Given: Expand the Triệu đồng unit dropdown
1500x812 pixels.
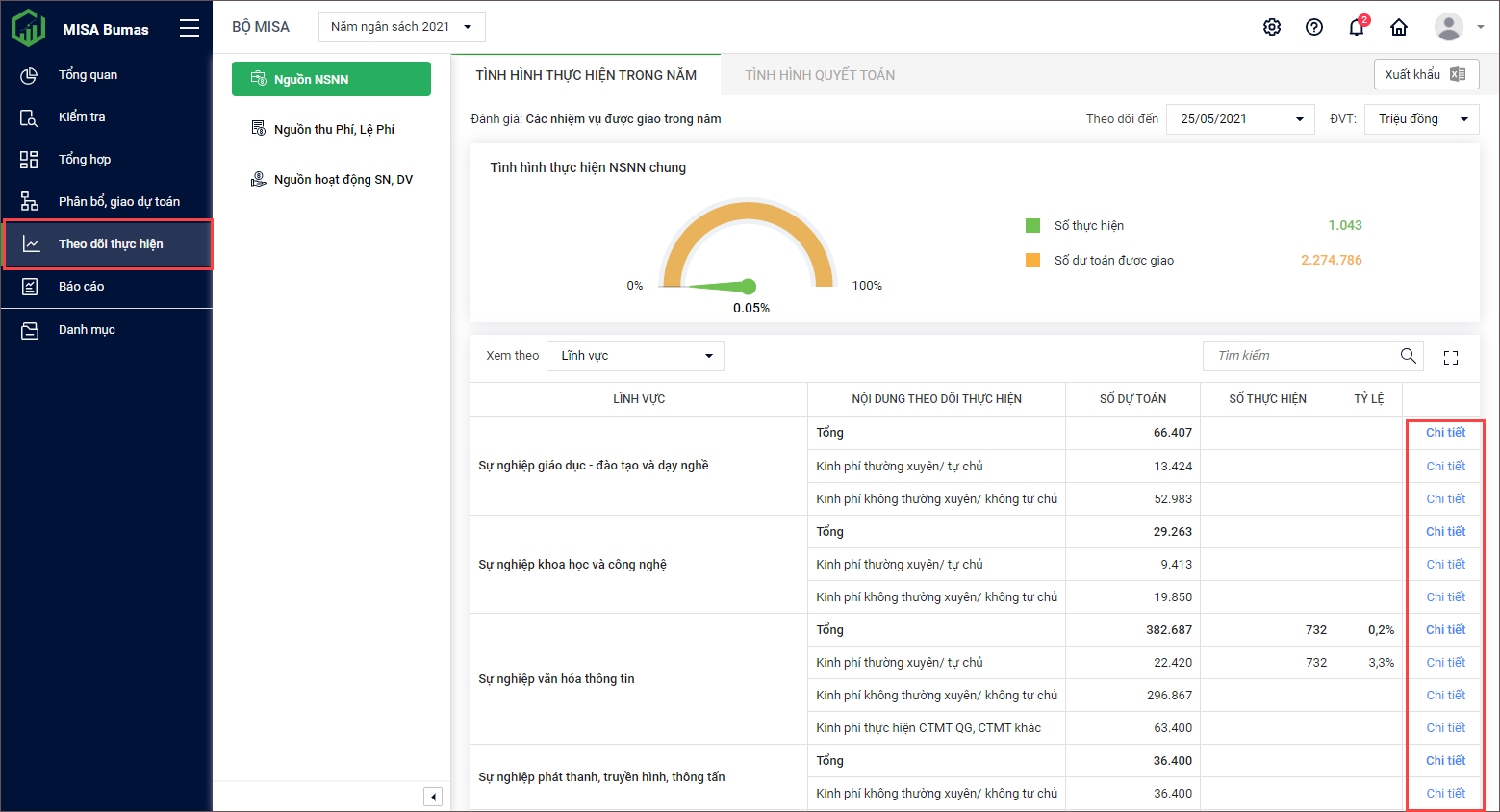Looking at the screenshot, I should [x=1421, y=119].
